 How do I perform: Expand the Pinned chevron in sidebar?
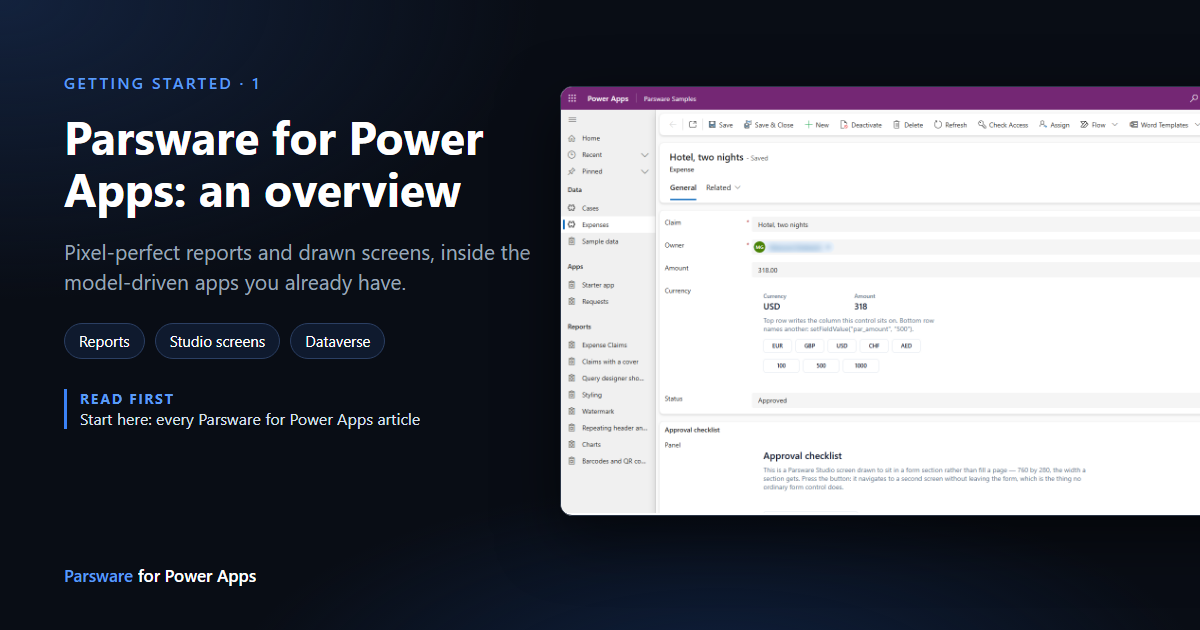(x=645, y=171)
